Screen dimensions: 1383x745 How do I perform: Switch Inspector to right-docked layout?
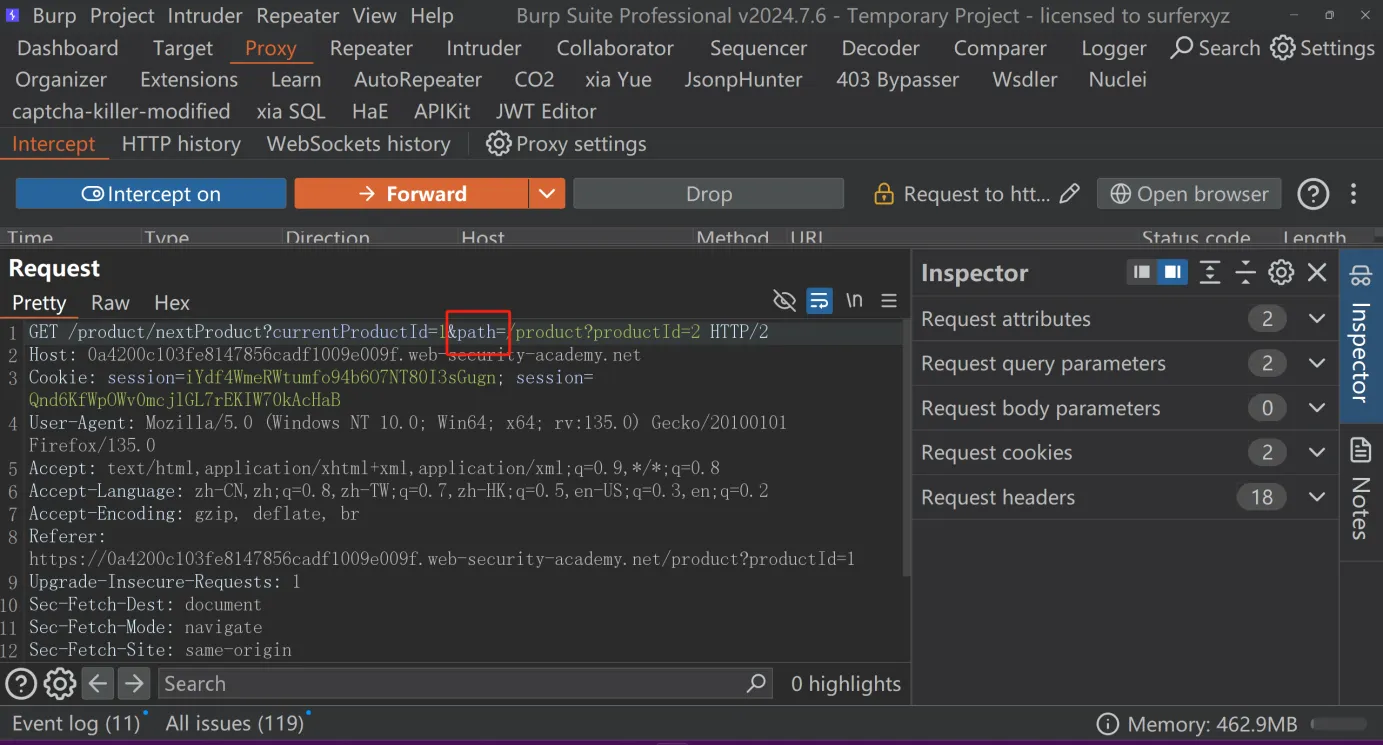pos(1172,272)
